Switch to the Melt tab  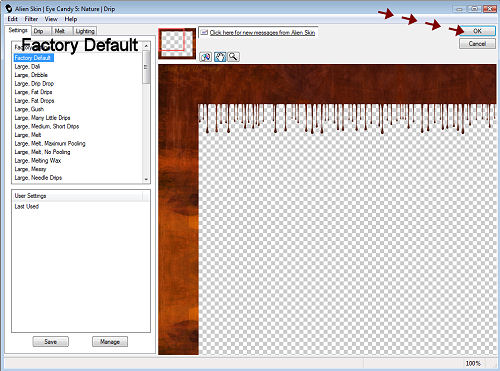point(60,31)
